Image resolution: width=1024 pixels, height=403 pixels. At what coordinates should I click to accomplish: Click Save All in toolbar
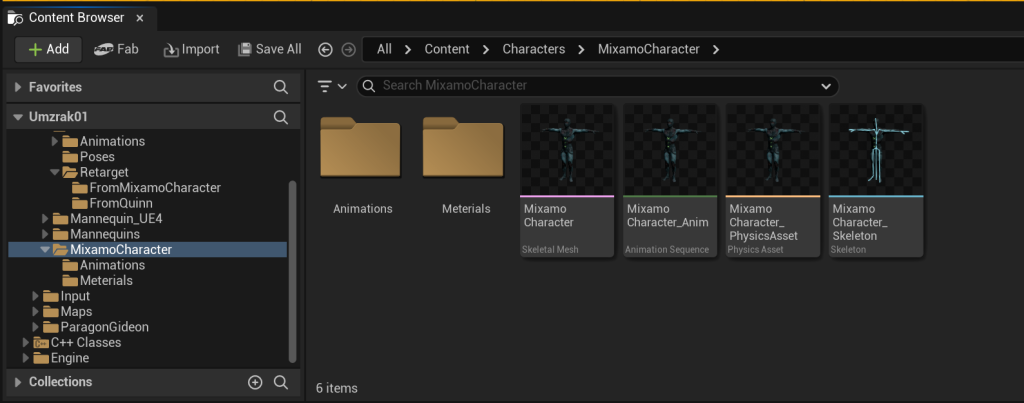(270, 49)
